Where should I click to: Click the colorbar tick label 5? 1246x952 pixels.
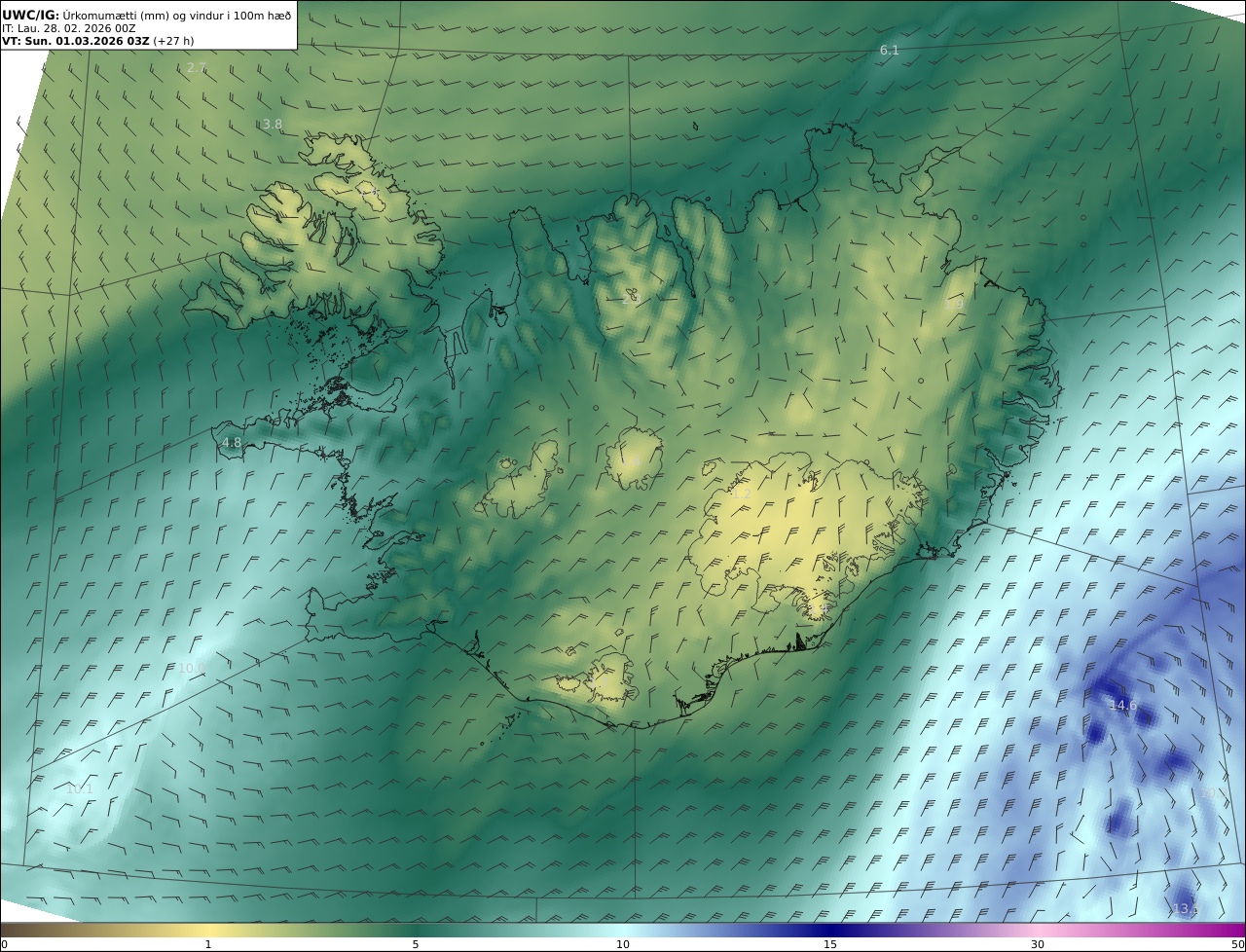[416, 944]
